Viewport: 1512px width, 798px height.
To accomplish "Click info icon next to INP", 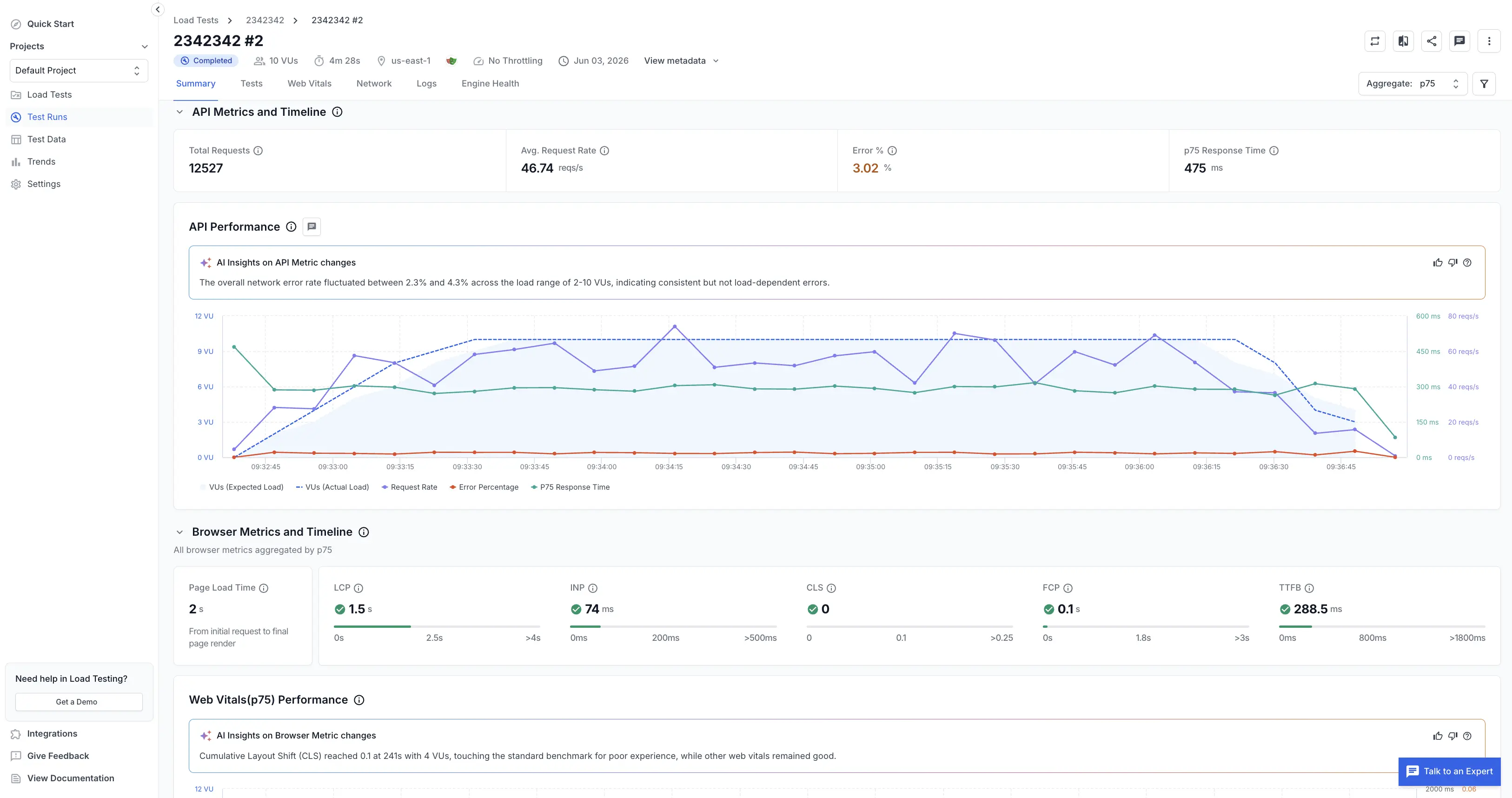I will (593, 588).
